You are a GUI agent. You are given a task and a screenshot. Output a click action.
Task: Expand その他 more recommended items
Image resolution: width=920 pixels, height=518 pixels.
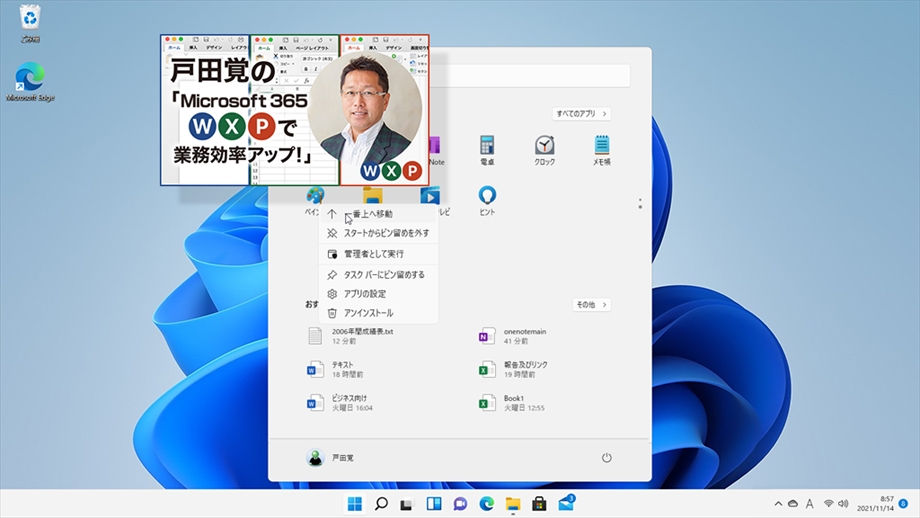pyautogui.click(x=591, y=304)
